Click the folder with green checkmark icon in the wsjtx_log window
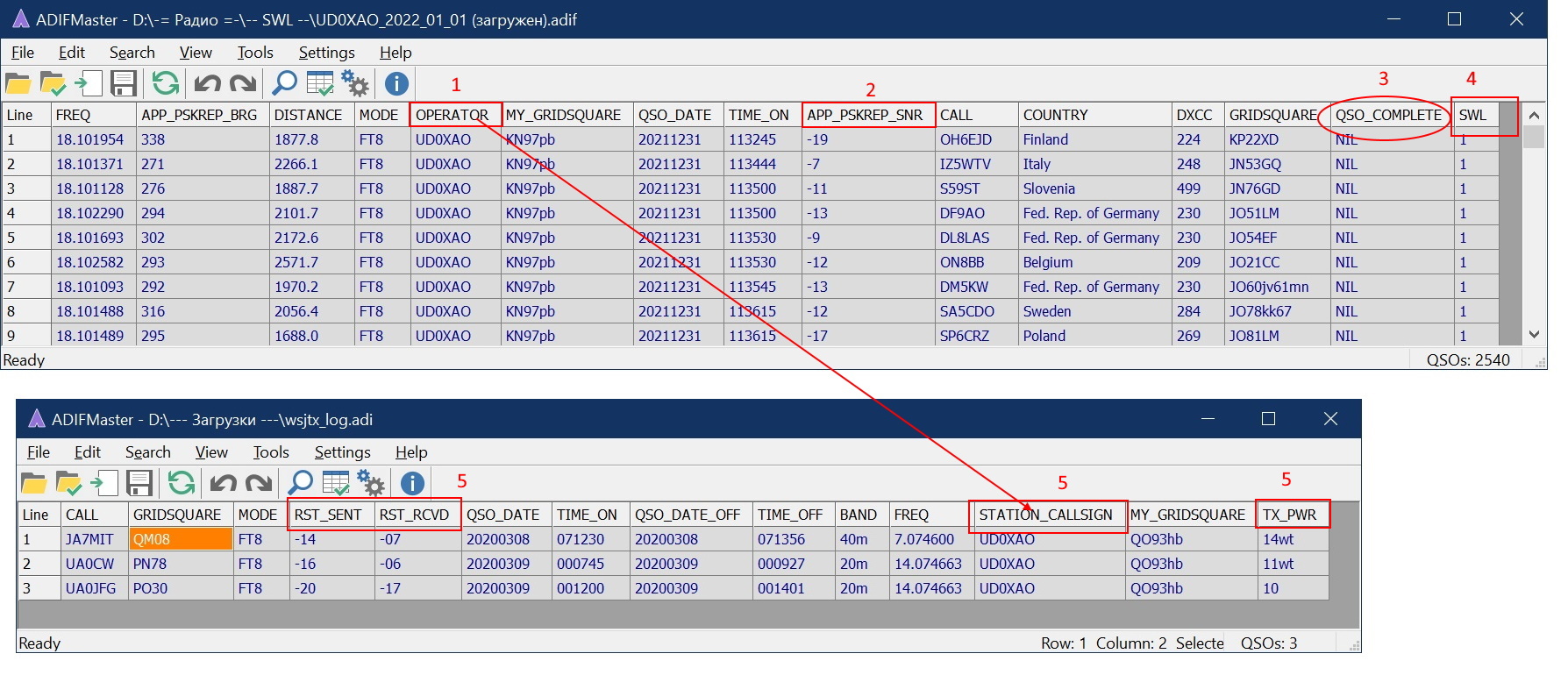This screenshot has height=675, width=1568. (x=69, y=483)
